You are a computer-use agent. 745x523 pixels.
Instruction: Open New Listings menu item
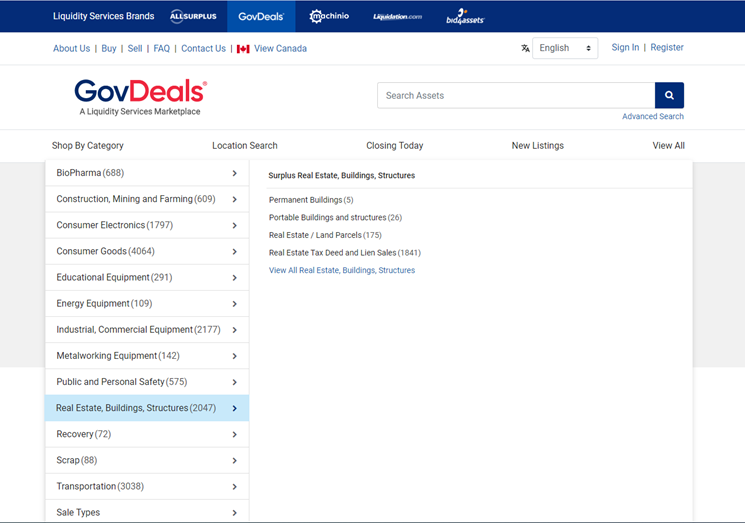(x=537, y=146)
